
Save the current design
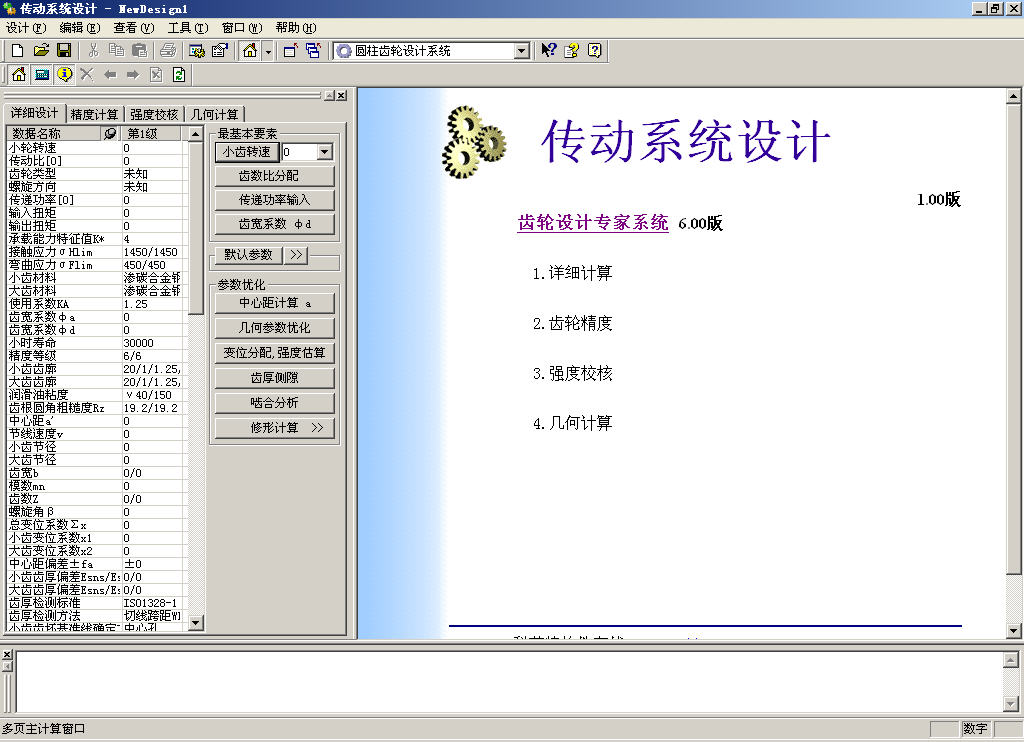click(64, 51)
